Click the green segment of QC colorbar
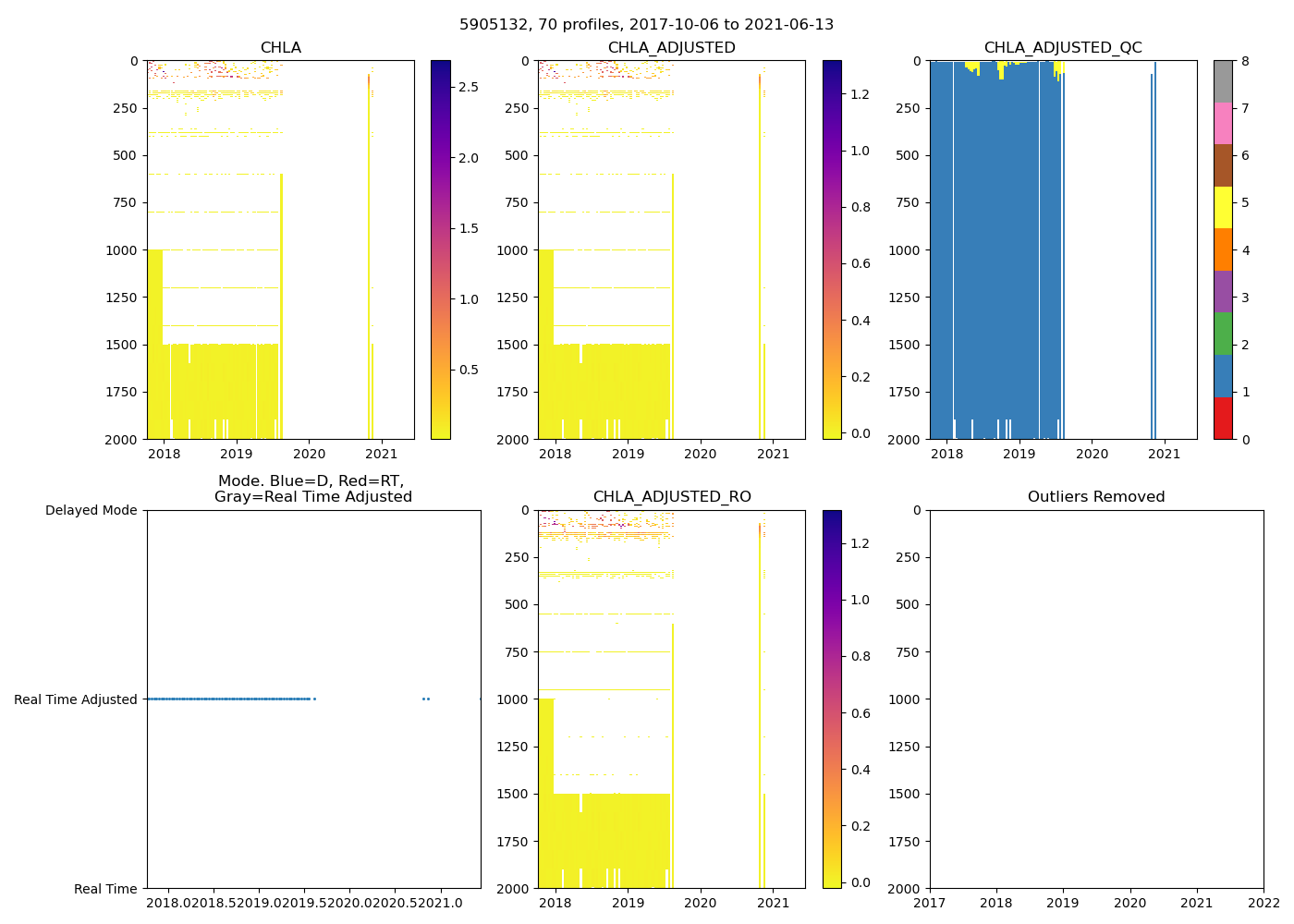The height and width of the screenshot is (924, 1294). point(1223,334)
